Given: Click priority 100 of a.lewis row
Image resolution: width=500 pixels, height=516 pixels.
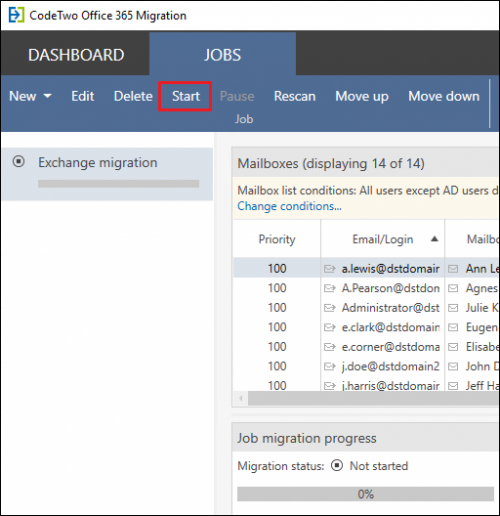Looking at the screenshot, I should coord(277,269).
